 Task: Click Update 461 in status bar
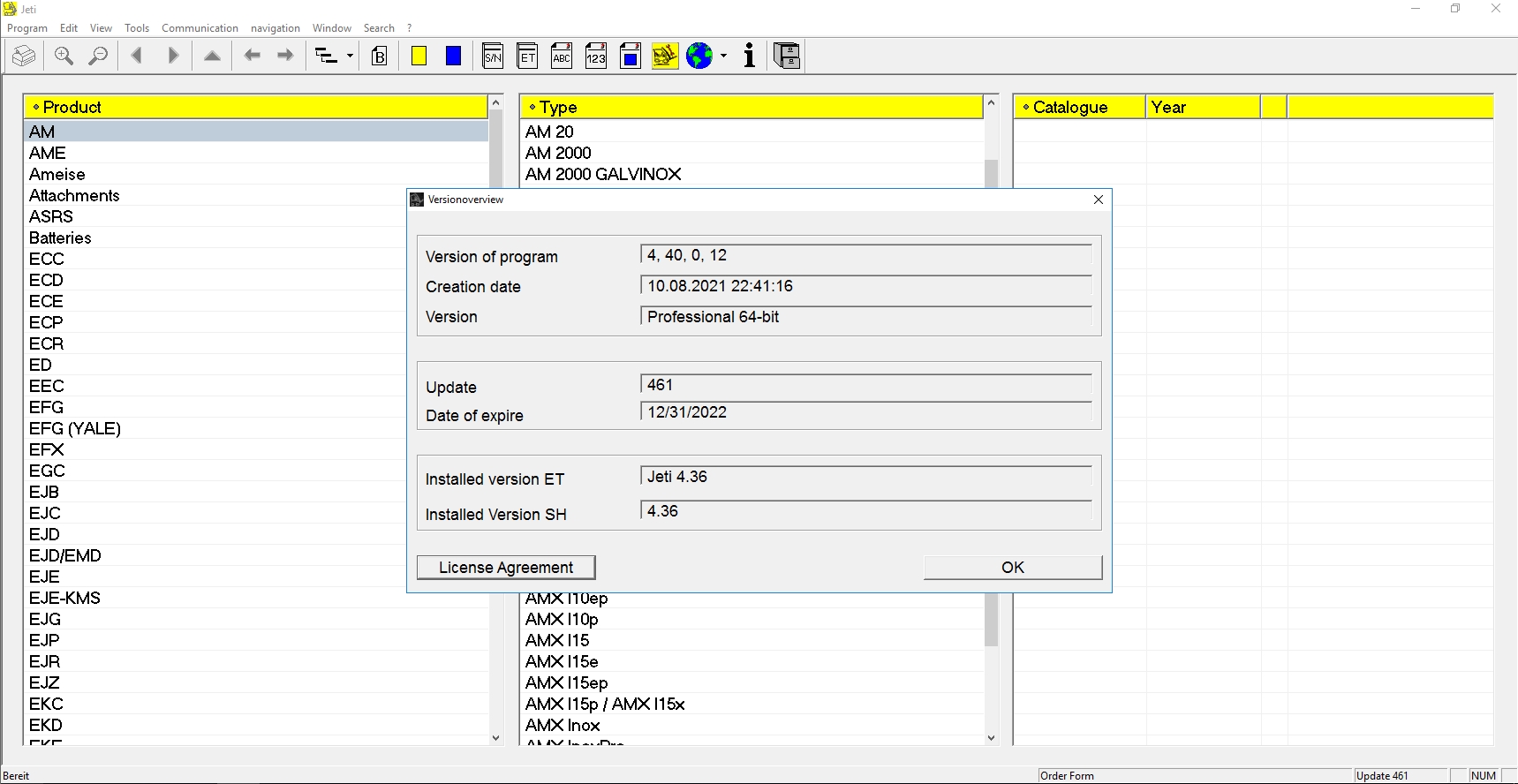point(1382,776)
